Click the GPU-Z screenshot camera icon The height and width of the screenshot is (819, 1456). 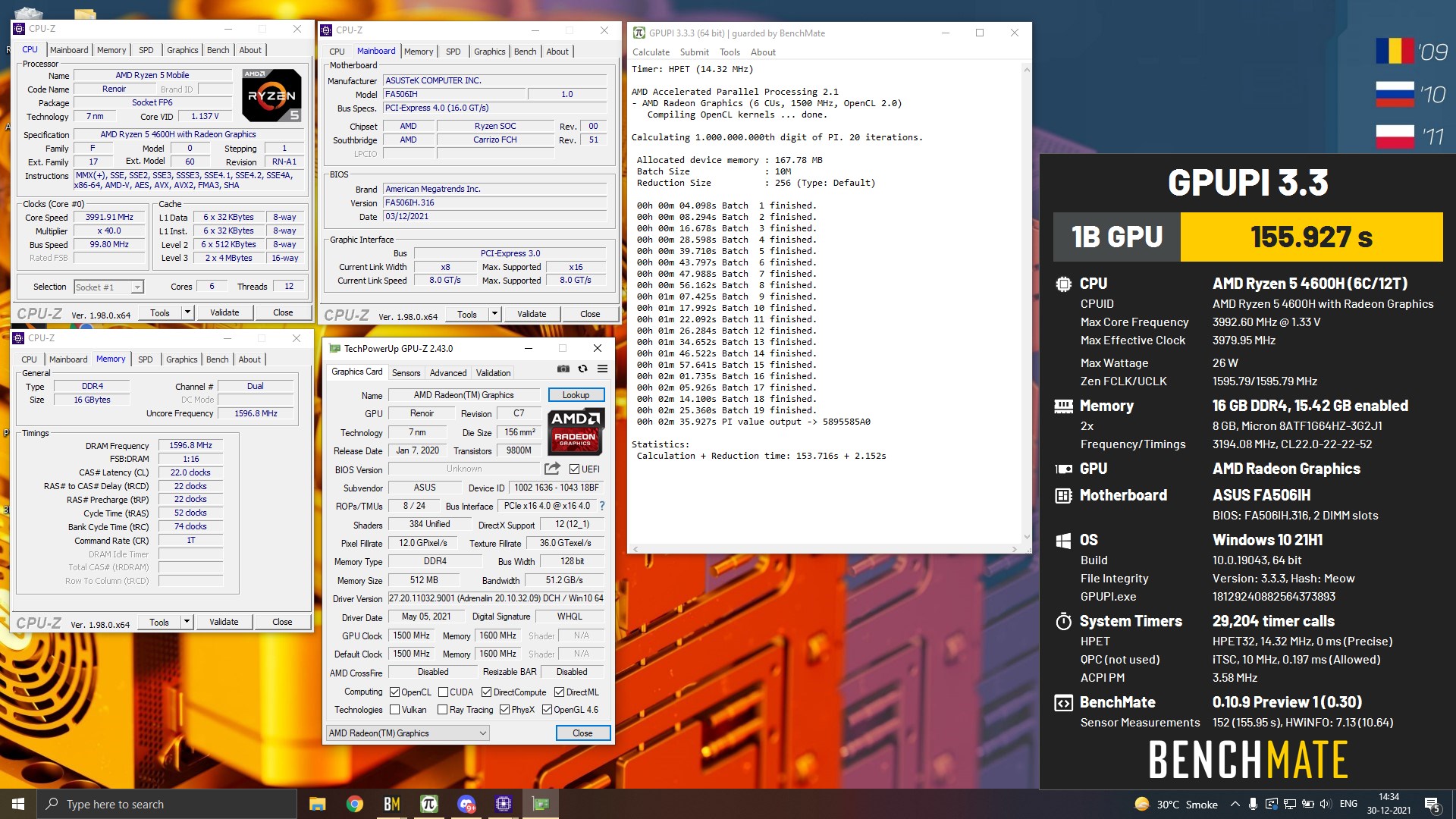tap(563, 369)
